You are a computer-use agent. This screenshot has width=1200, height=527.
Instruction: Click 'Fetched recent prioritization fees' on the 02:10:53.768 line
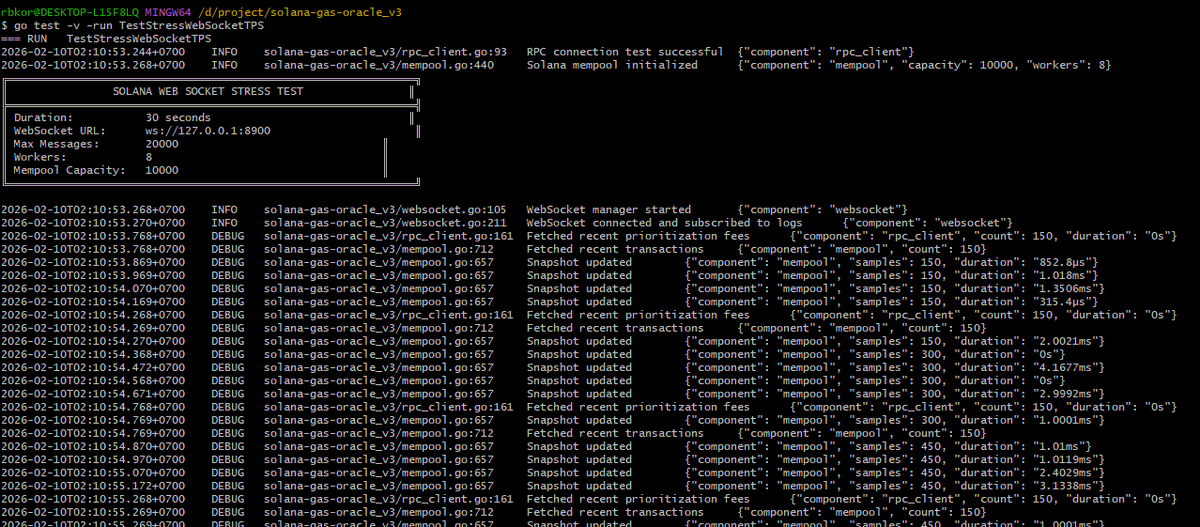tap(638, 236)
